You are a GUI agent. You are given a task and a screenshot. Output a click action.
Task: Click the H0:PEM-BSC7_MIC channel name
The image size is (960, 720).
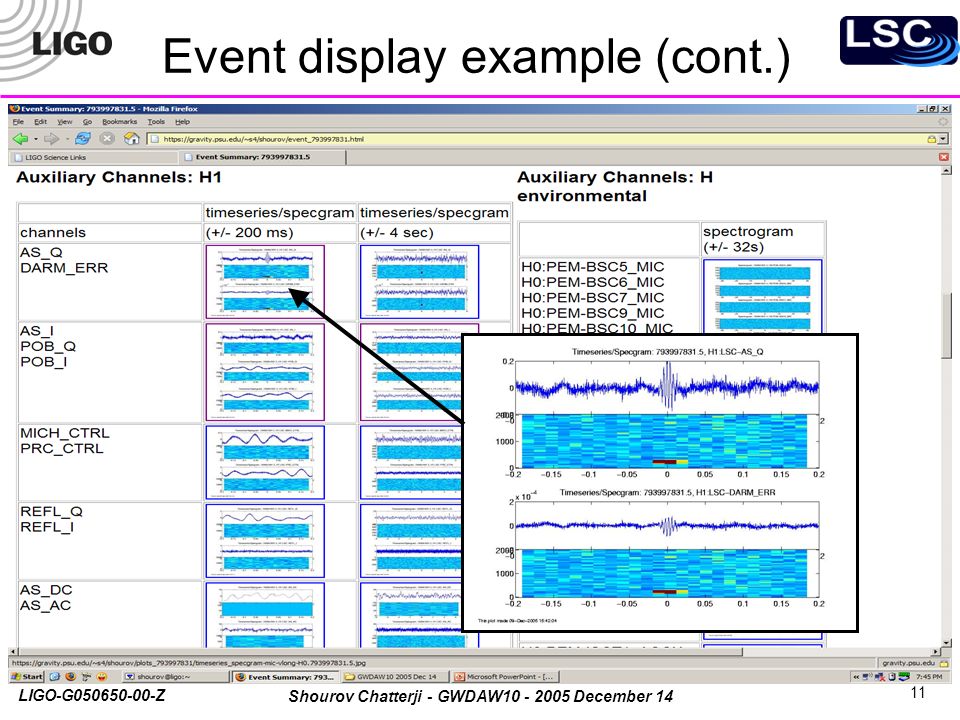tap(592, 298)
